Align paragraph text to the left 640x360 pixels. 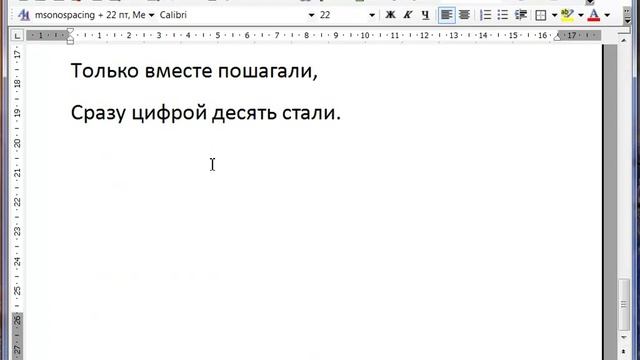coord(447,15)
